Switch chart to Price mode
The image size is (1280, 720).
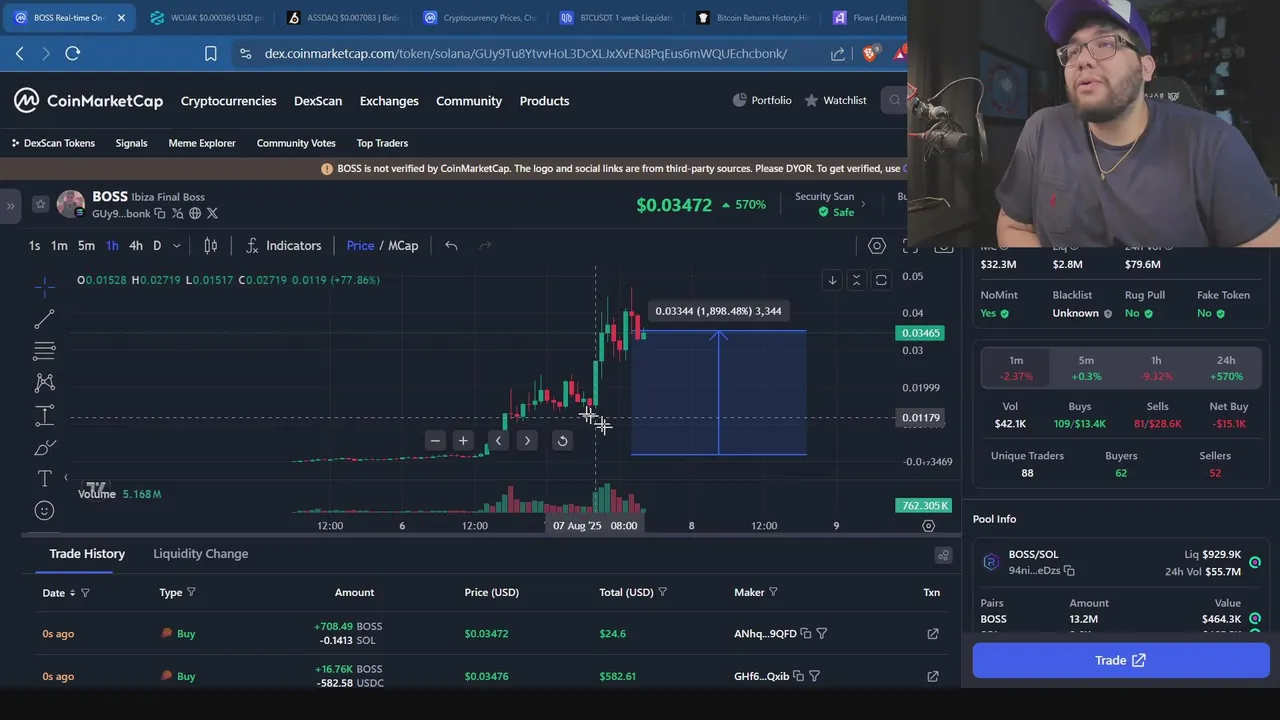[360, 245]
